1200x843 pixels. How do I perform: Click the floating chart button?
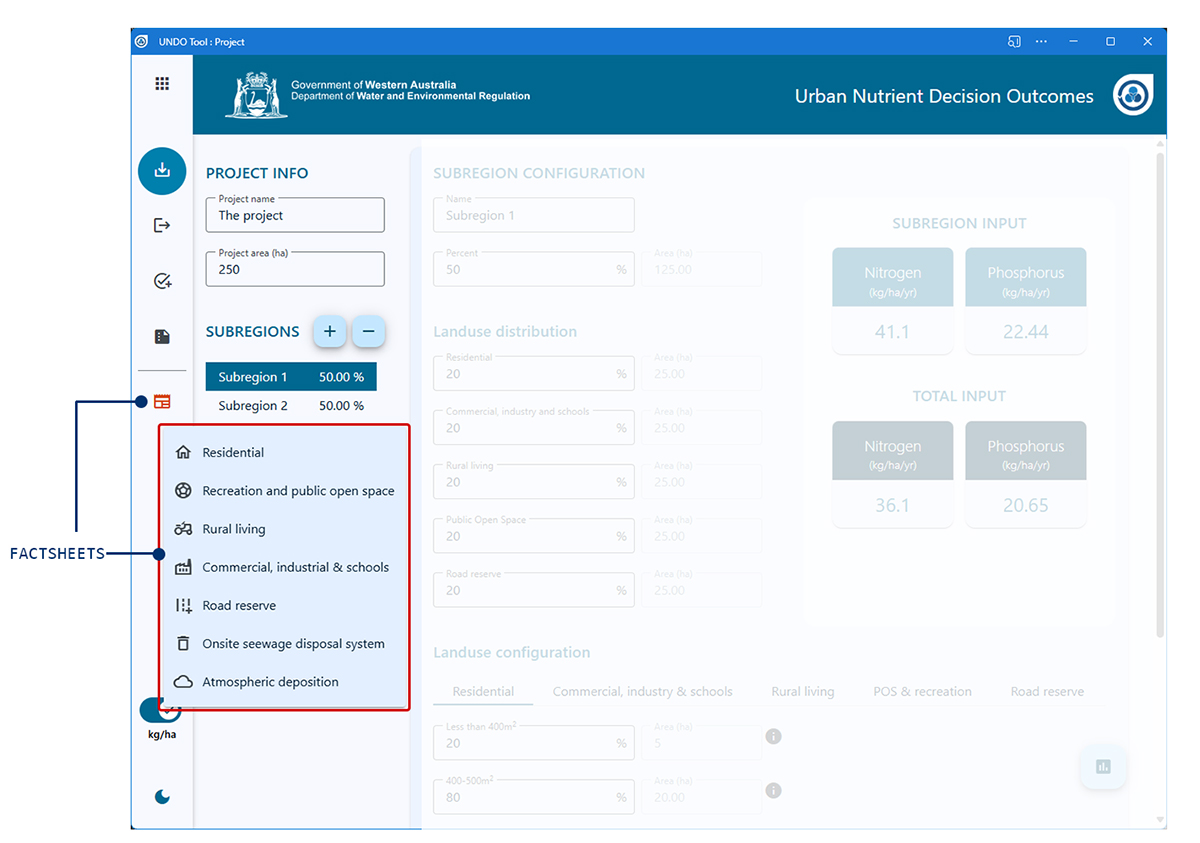coord(1103,767)
